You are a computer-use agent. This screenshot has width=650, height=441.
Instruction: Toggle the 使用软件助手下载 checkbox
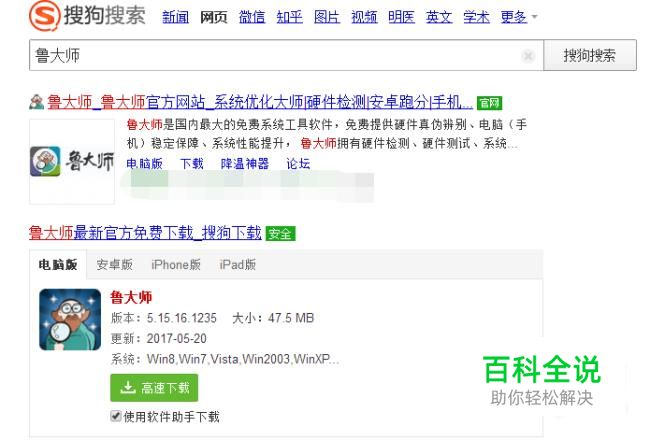(116, 415)
